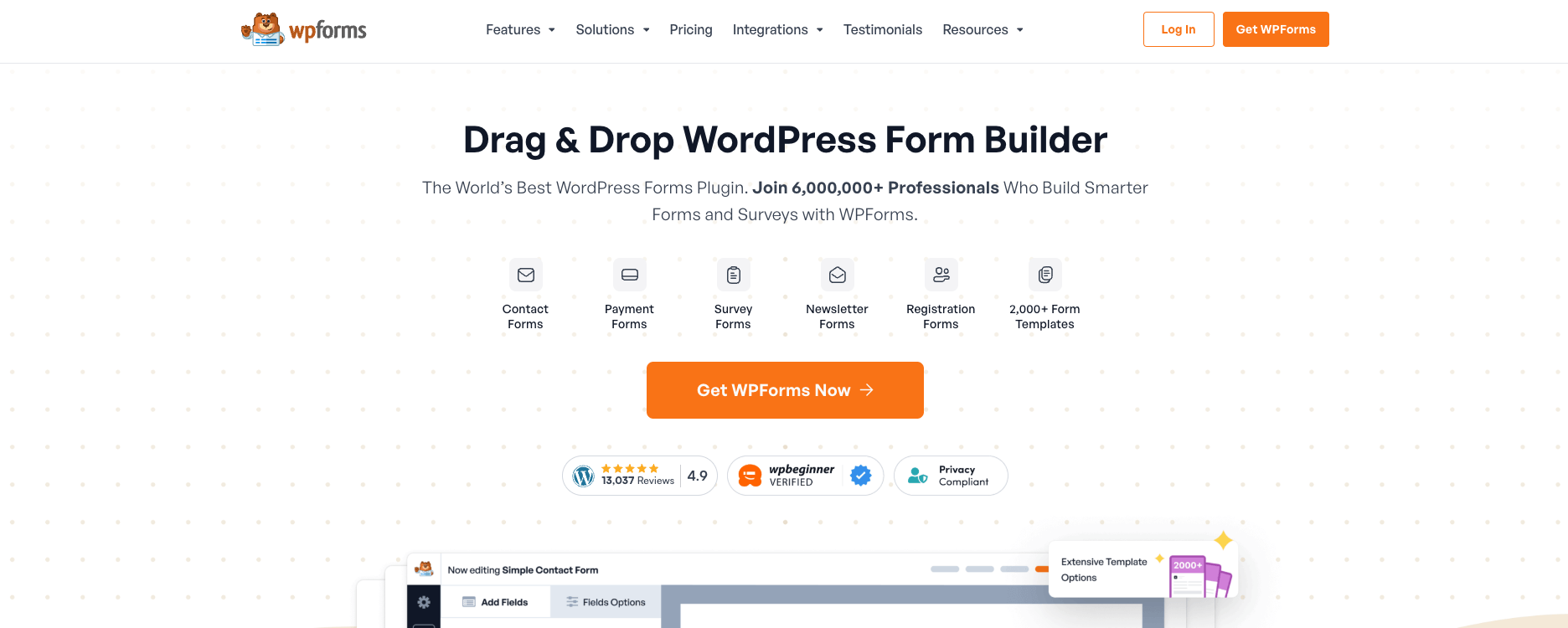Open the Contact Forms link
This screenshot has width=1568, height=628.
tap(525, 317)
